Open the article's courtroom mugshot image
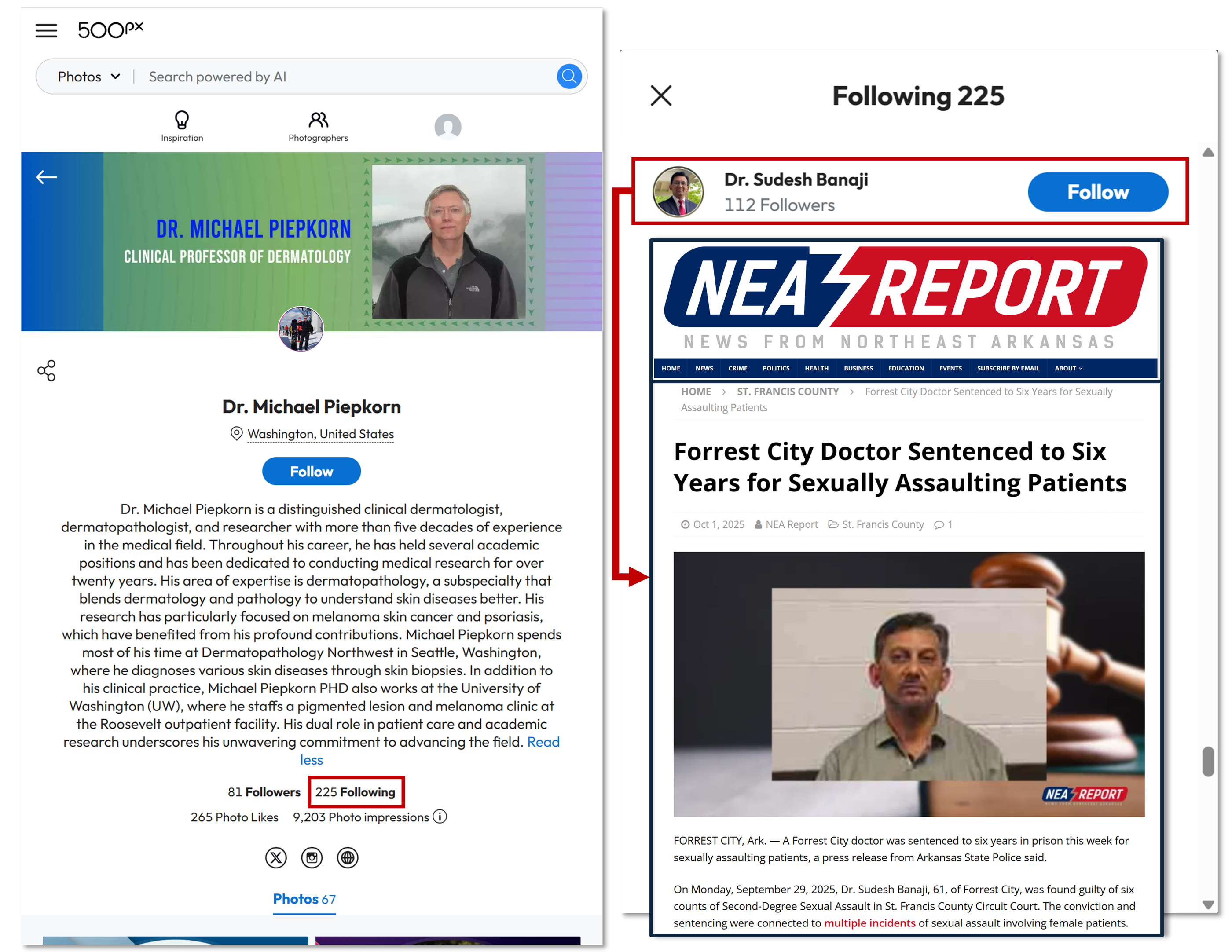 [x=909, y=684]
